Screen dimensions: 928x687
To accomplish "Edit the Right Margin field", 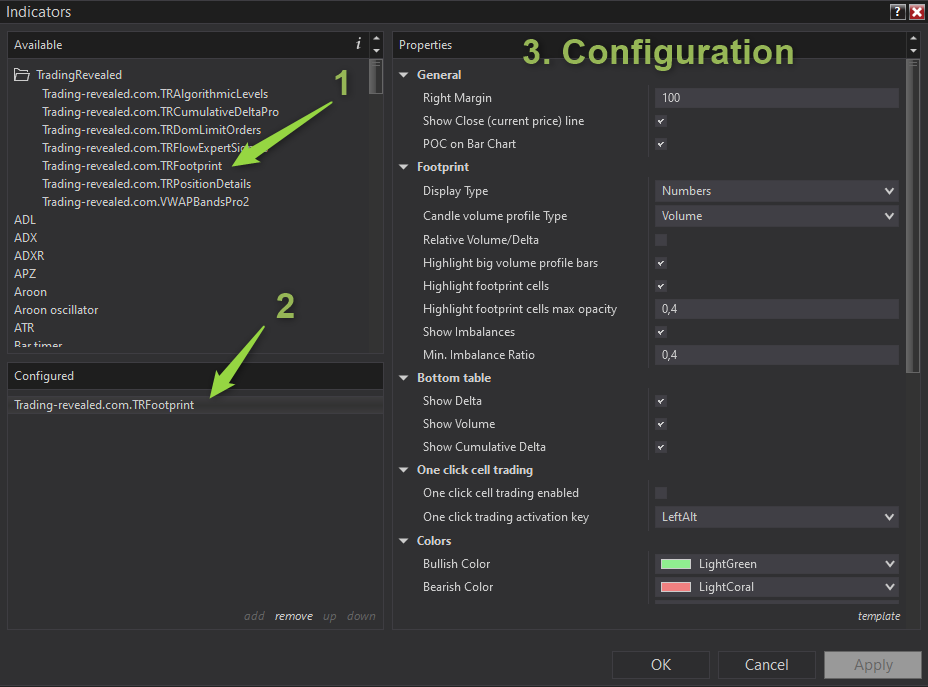I will coord(776,98).
